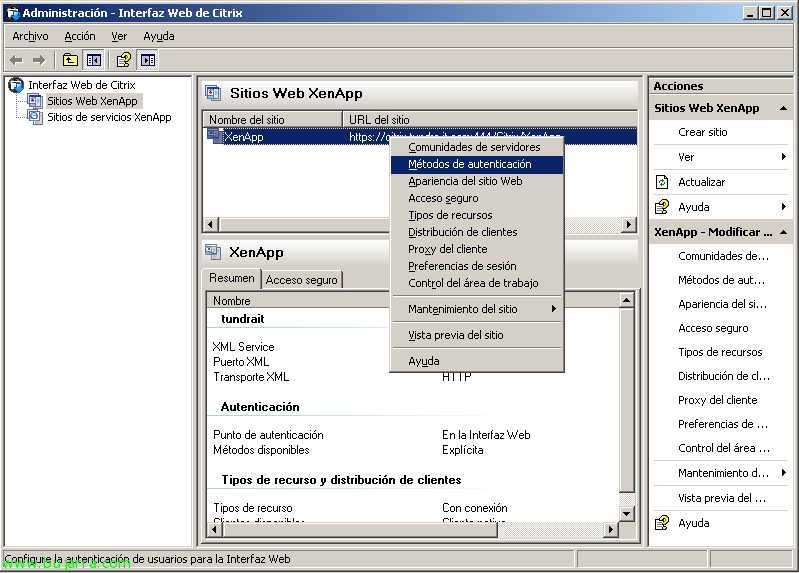Open the Acción menu
Image resolution: width=799 pixels, height=573 pixels.
[x=79, y=36]
